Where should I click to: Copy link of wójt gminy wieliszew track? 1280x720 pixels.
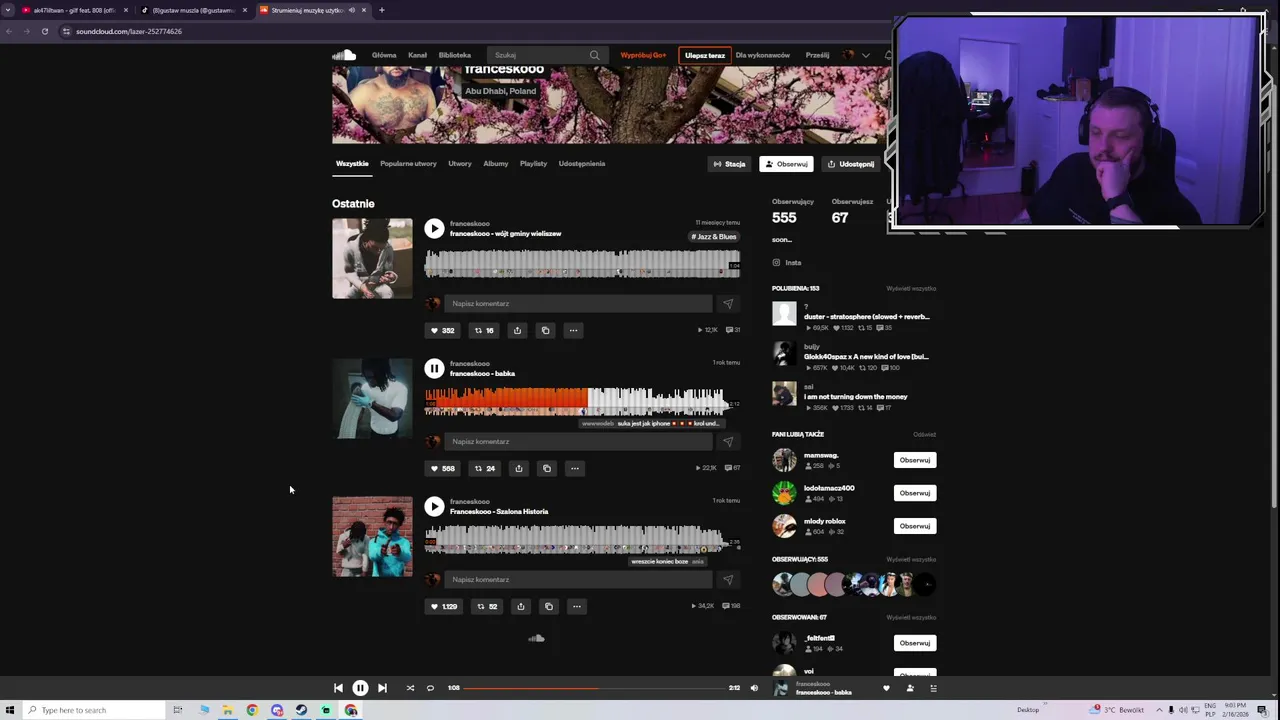545,330
